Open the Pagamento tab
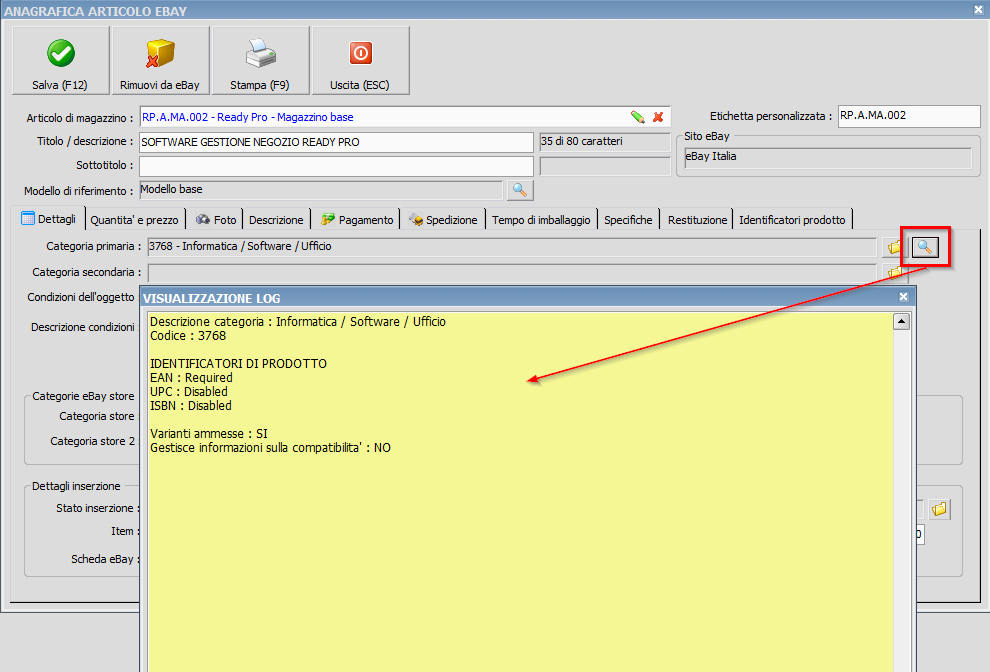This screenshot has width=990, height=672. click(357, 220)
